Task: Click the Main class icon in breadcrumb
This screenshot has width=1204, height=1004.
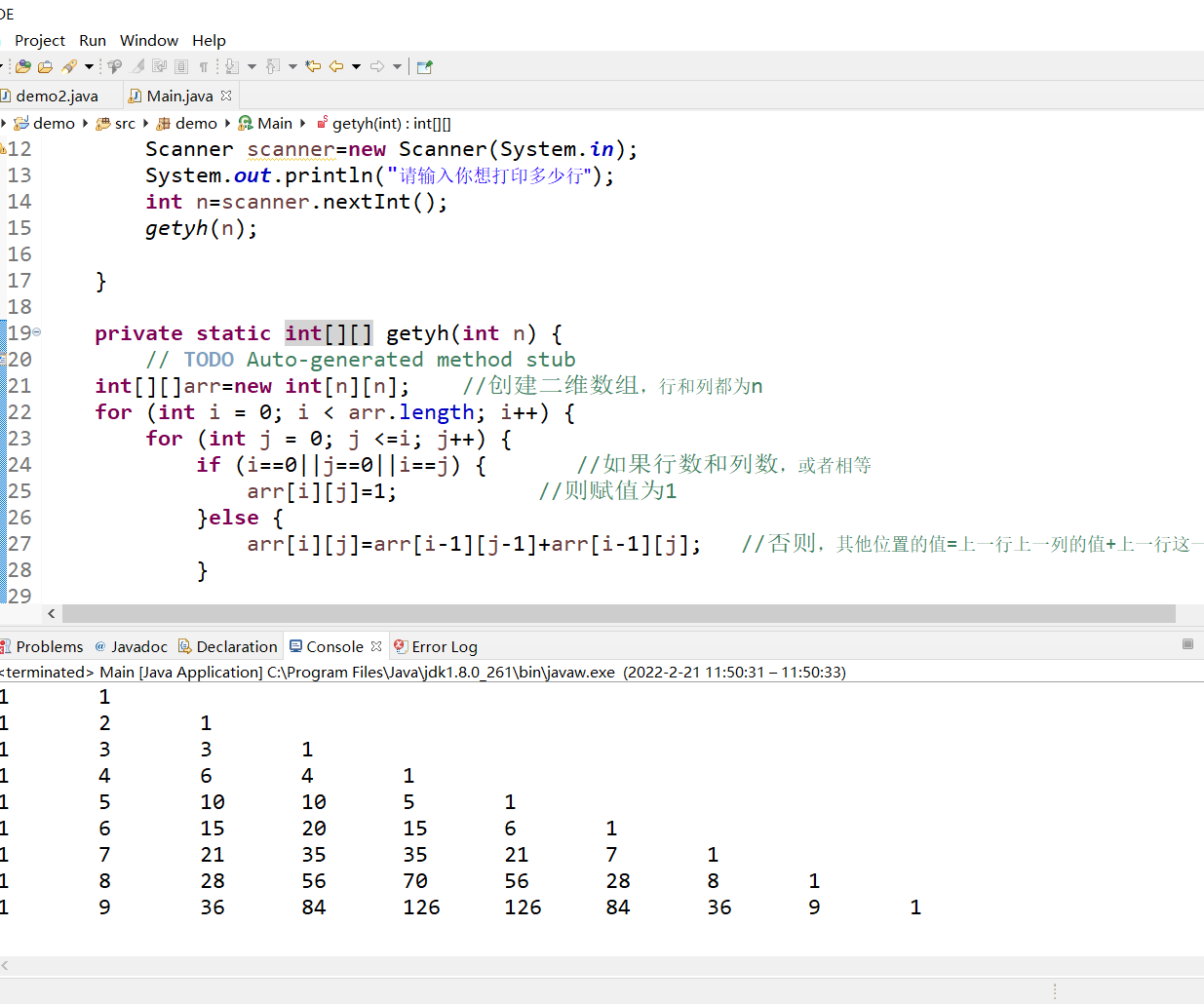Action: point(246,123)
